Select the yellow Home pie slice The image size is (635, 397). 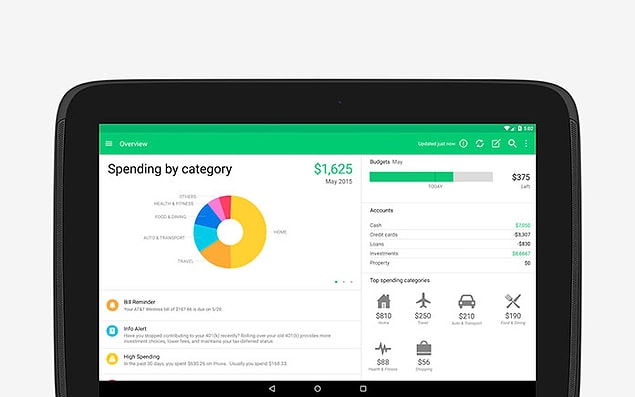(251, 233)
